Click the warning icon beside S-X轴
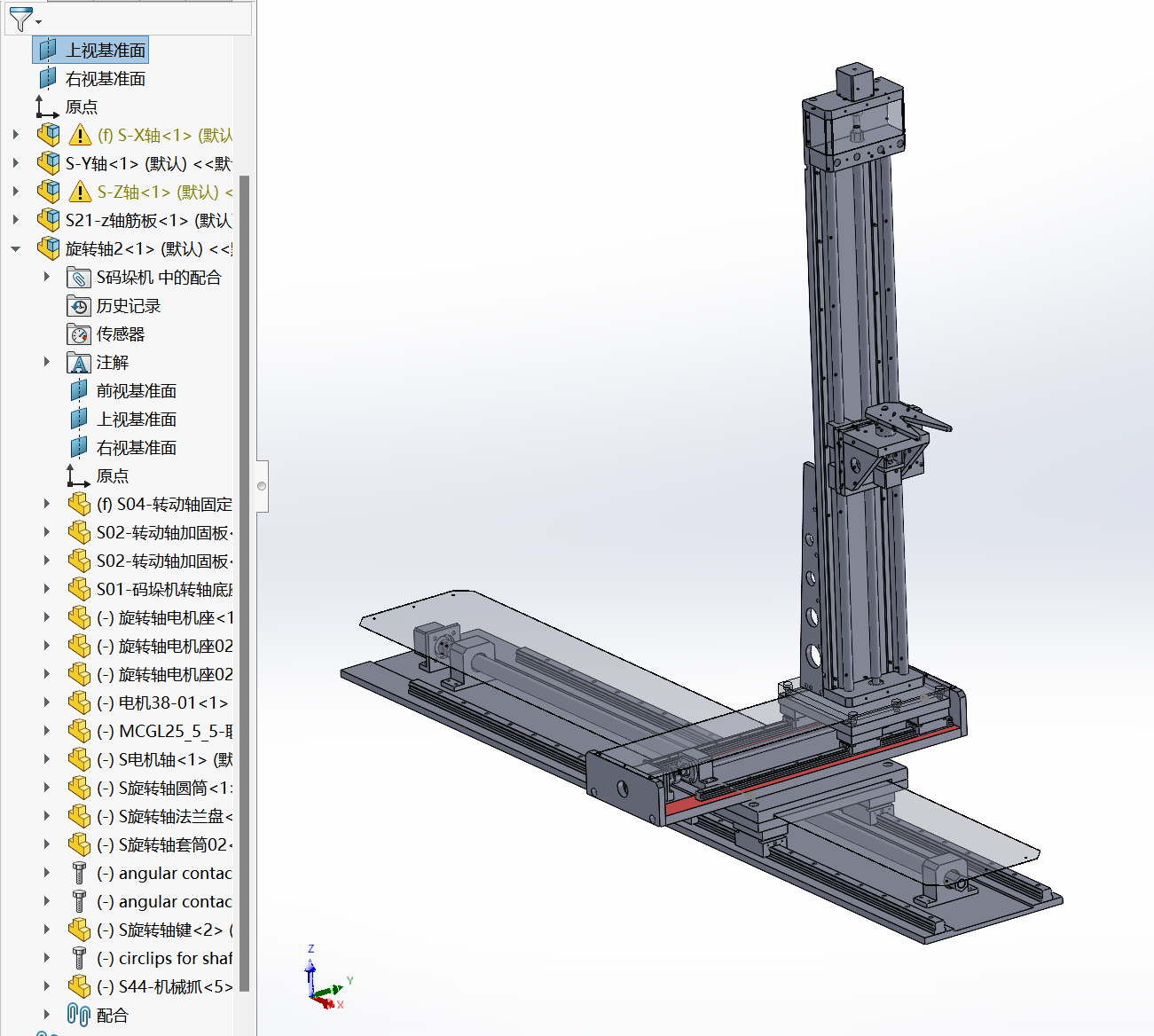The image size is (1154, 1036). tap(80, 135)
